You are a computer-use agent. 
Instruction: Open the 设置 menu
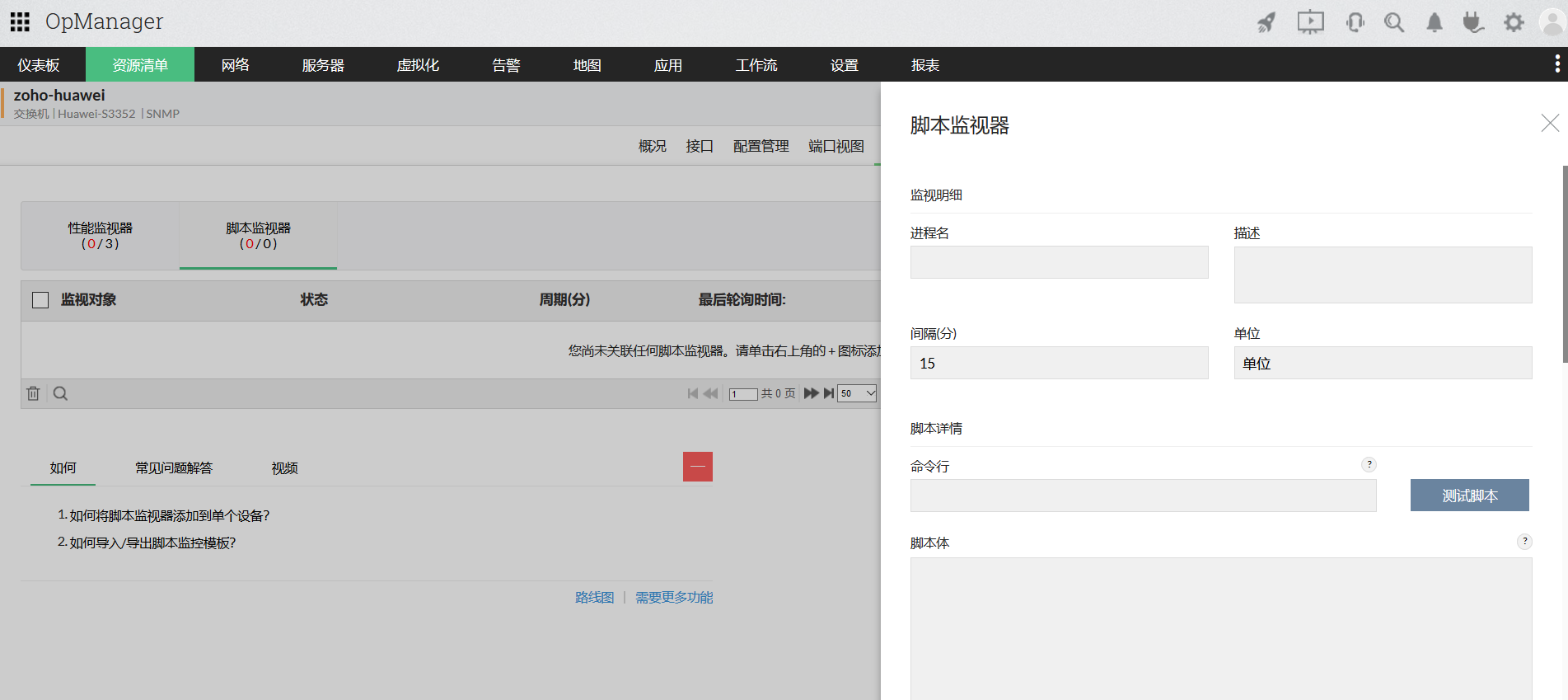coord(845,65)
